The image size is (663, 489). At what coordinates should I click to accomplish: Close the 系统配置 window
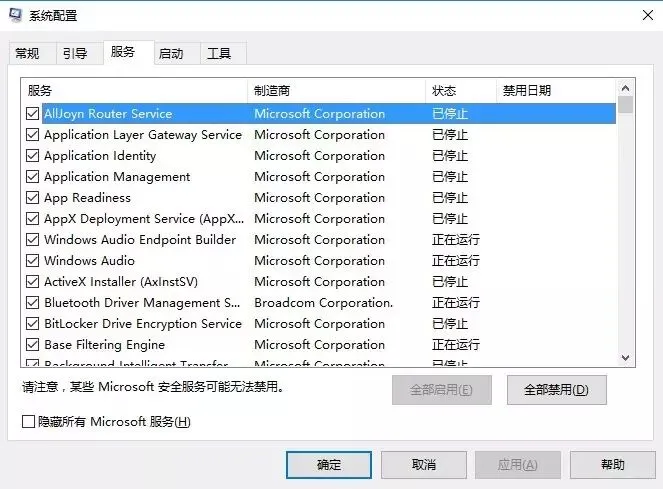click(x=648, y=16)
